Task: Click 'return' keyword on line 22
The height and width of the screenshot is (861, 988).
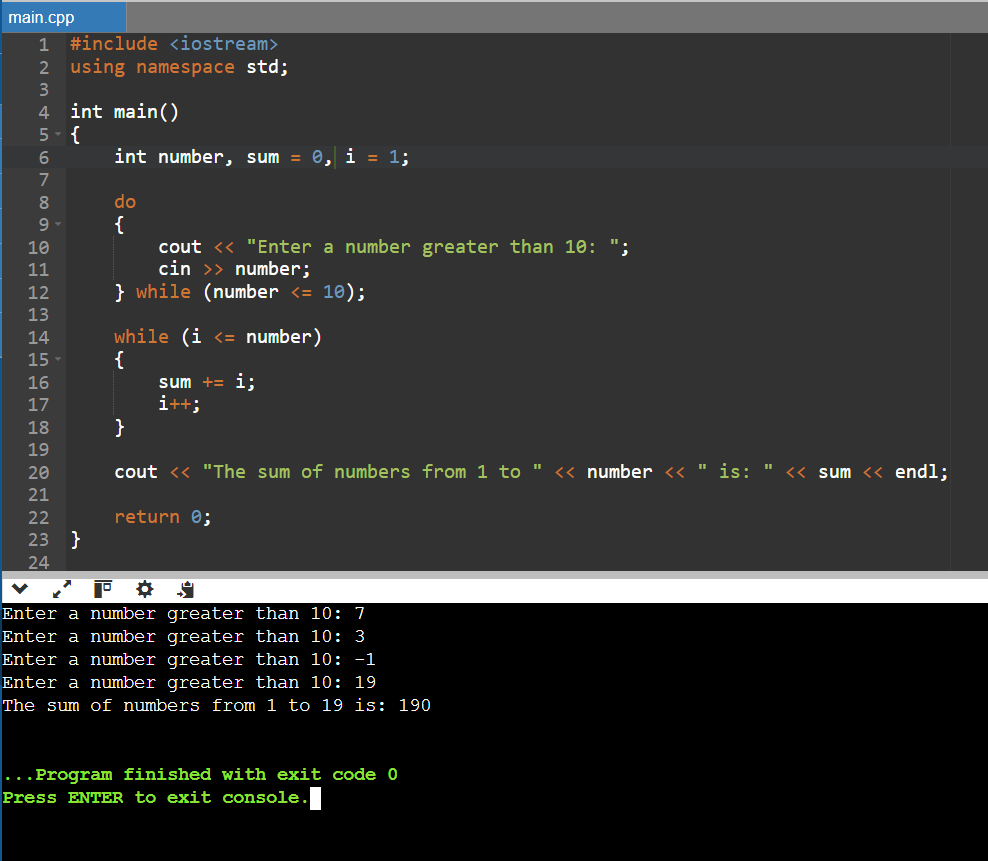Action: 147,517
